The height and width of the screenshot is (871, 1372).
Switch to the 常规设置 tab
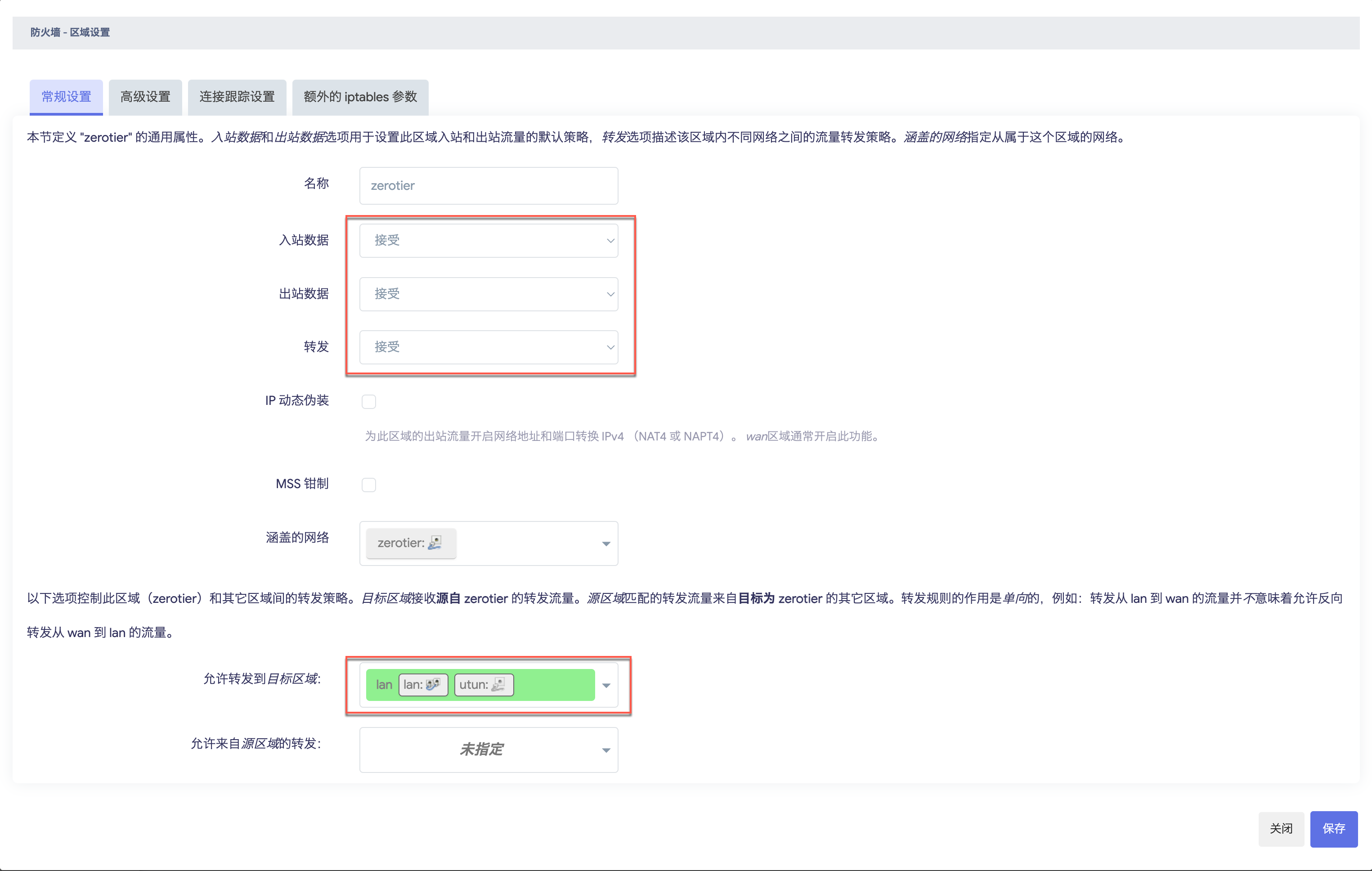[66, 97]
